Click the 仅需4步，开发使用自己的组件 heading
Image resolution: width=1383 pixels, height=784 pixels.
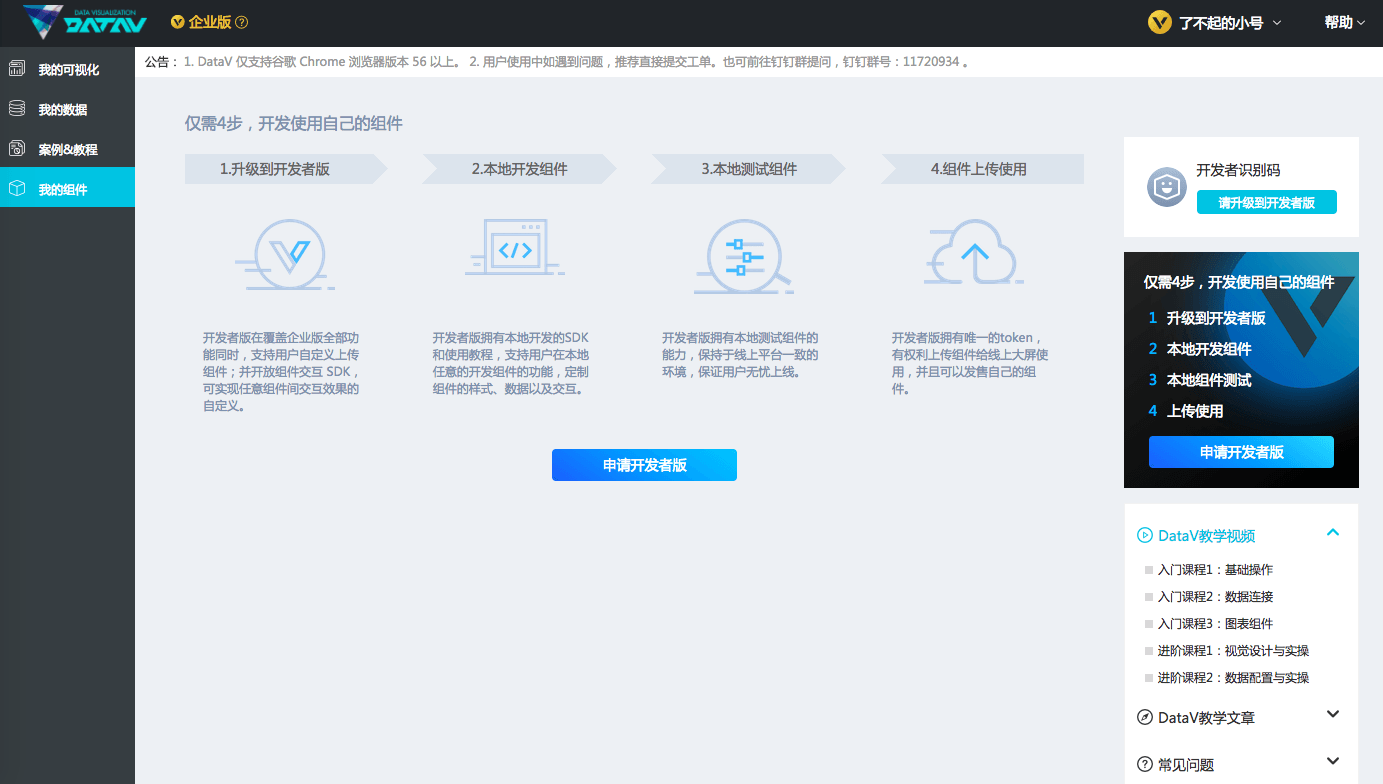click(294, 123)
